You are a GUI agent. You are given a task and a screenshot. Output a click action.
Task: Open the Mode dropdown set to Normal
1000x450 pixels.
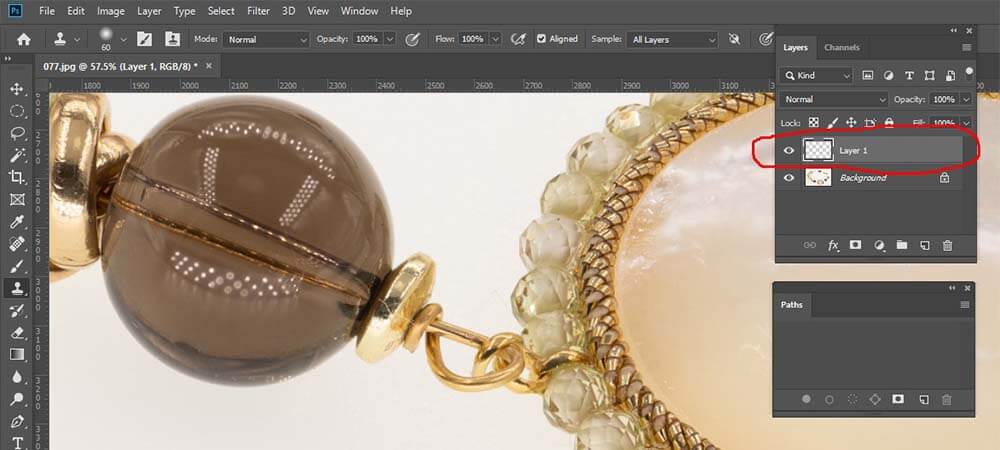coord(267,40)
